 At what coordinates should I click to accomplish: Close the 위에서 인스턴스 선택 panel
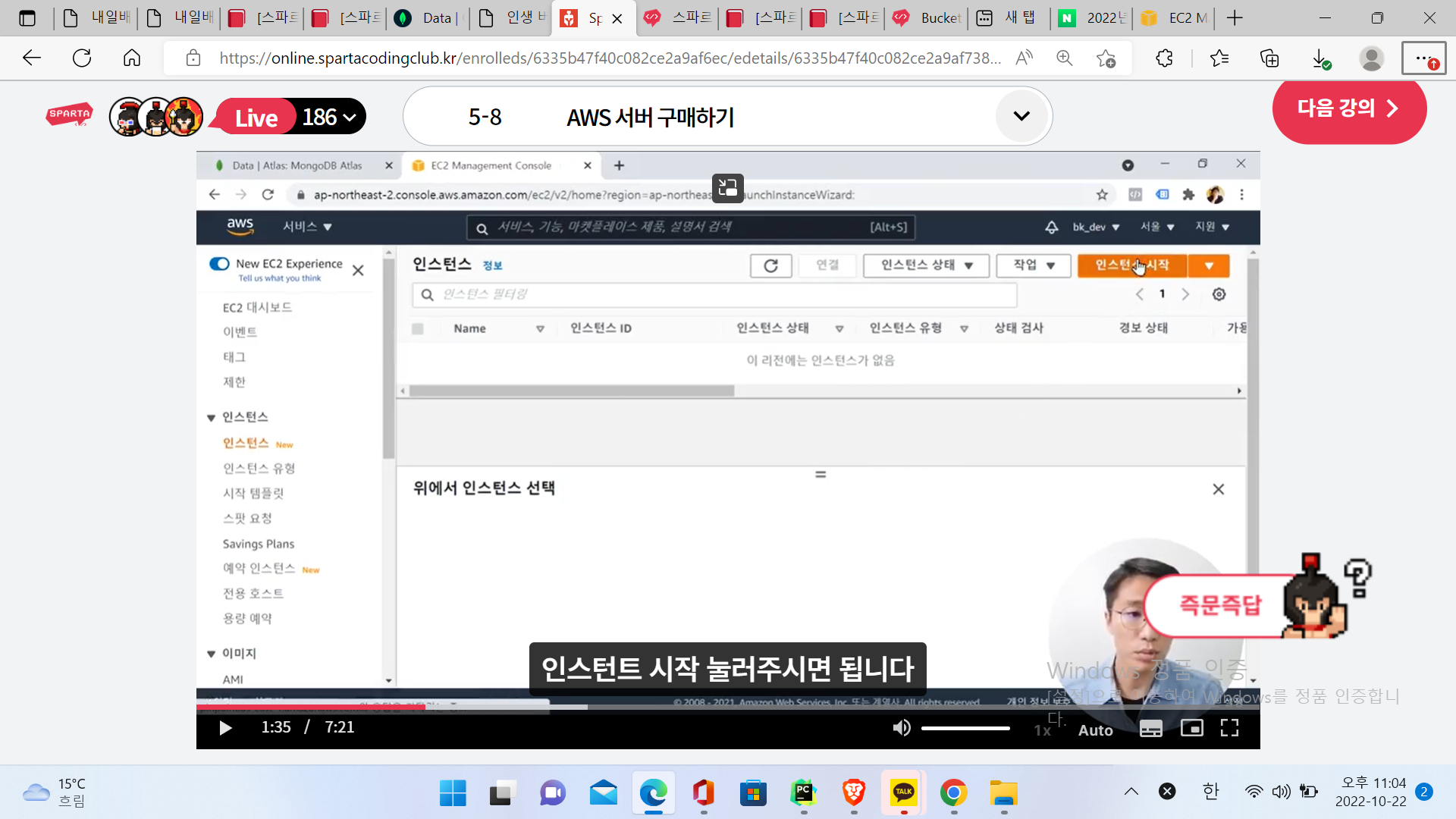pyautogui.click(x=1218, y=489)
